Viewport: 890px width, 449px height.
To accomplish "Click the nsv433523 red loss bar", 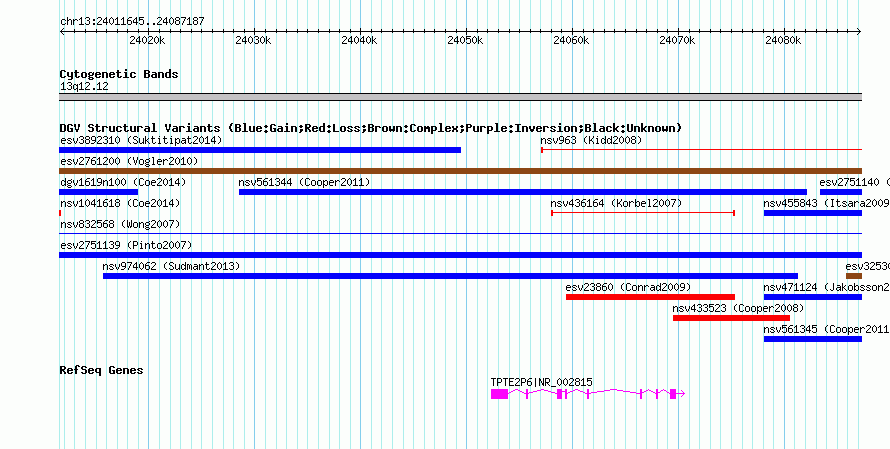I will click(731, 318).
